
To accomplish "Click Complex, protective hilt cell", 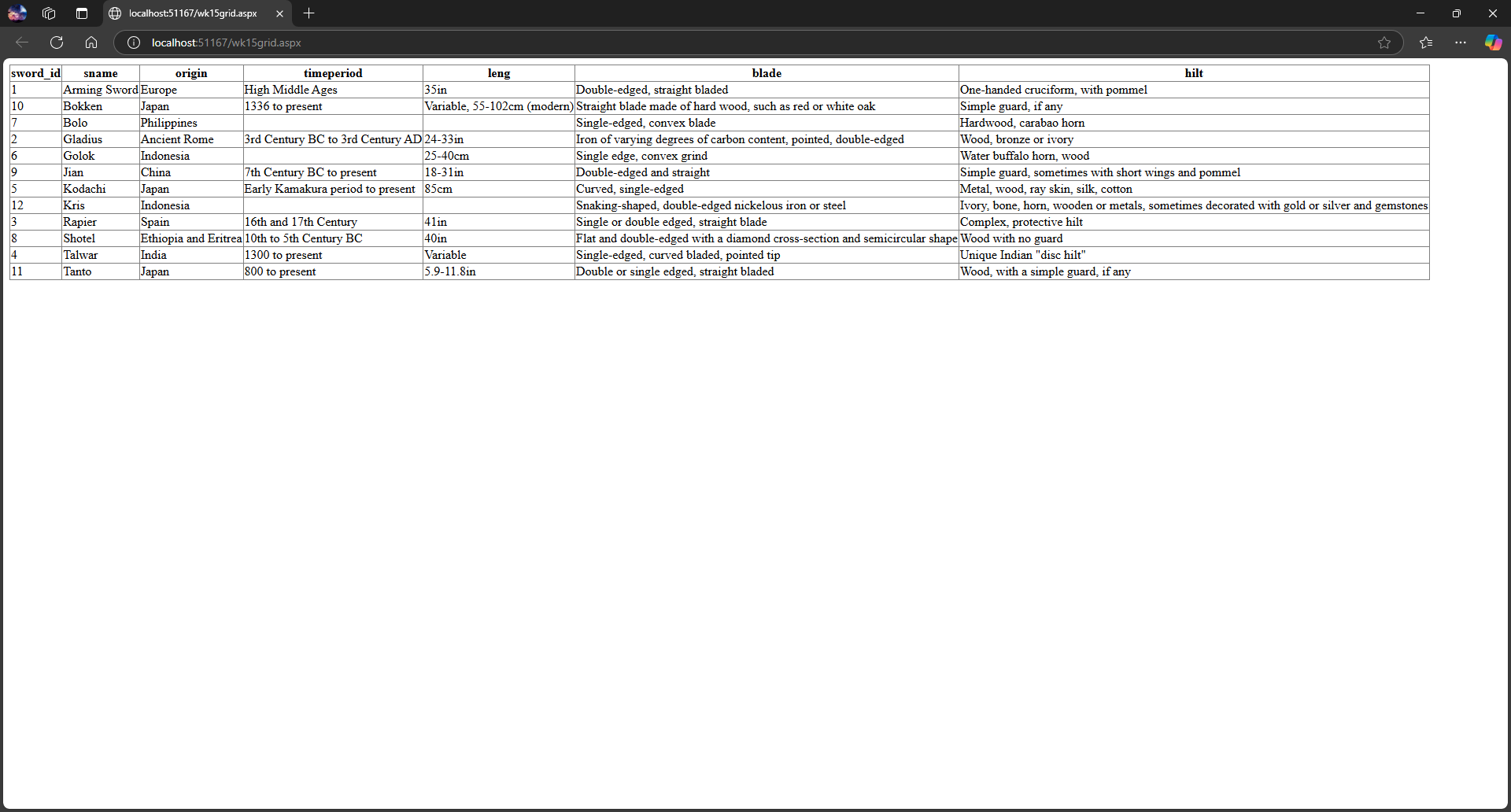I will (x=1194, y=222).
